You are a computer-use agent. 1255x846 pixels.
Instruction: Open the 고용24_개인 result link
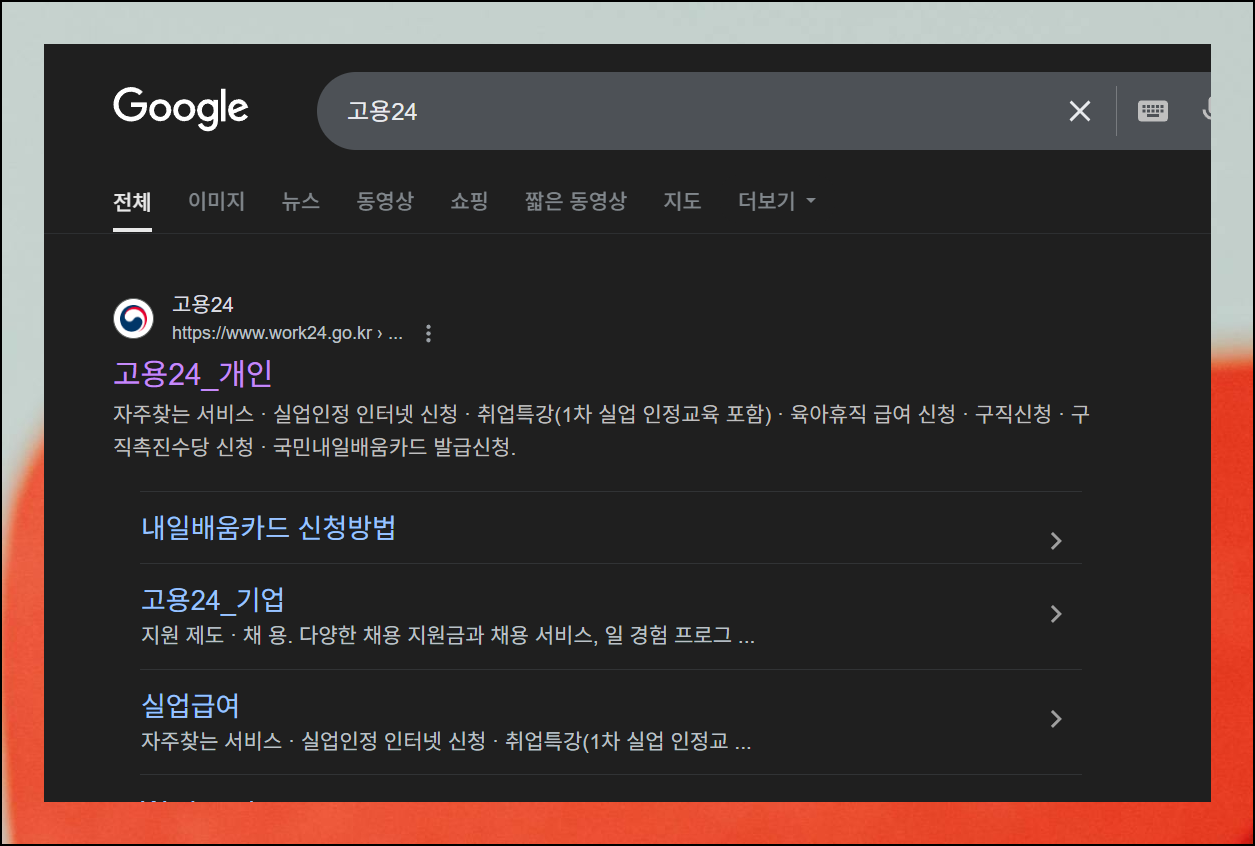point(193,374)
